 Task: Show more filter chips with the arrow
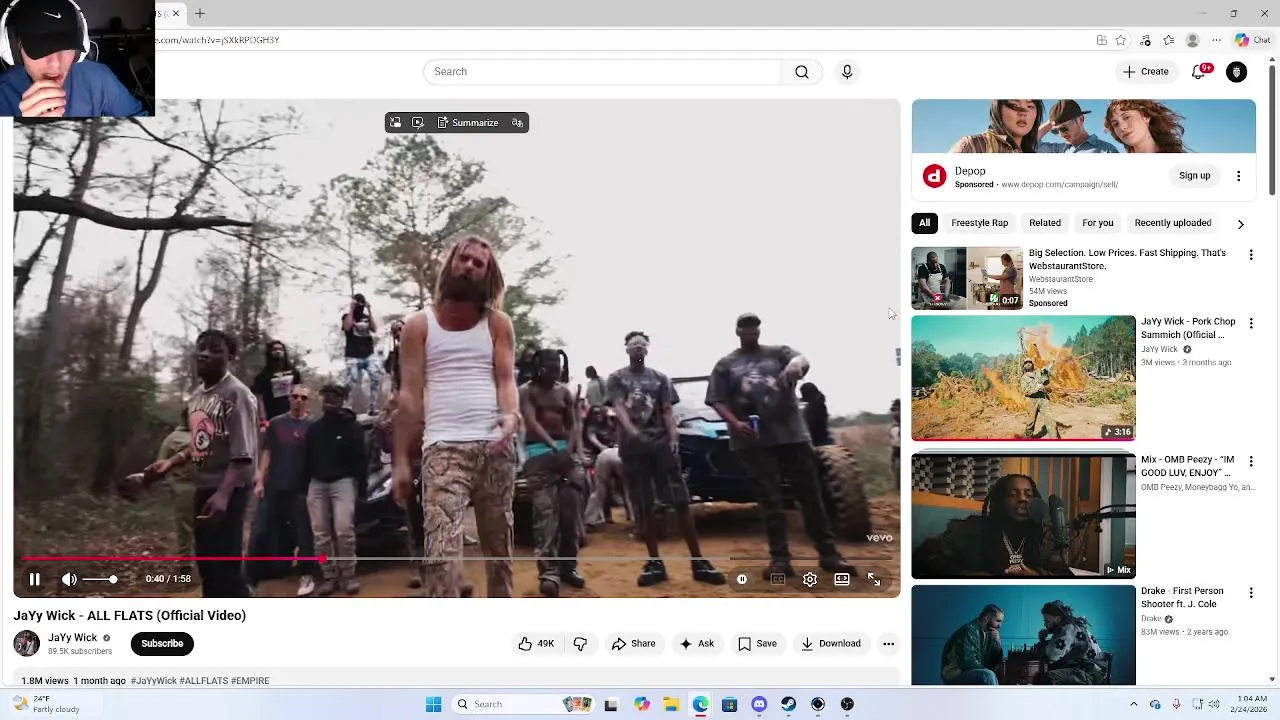coord(1241,224)
